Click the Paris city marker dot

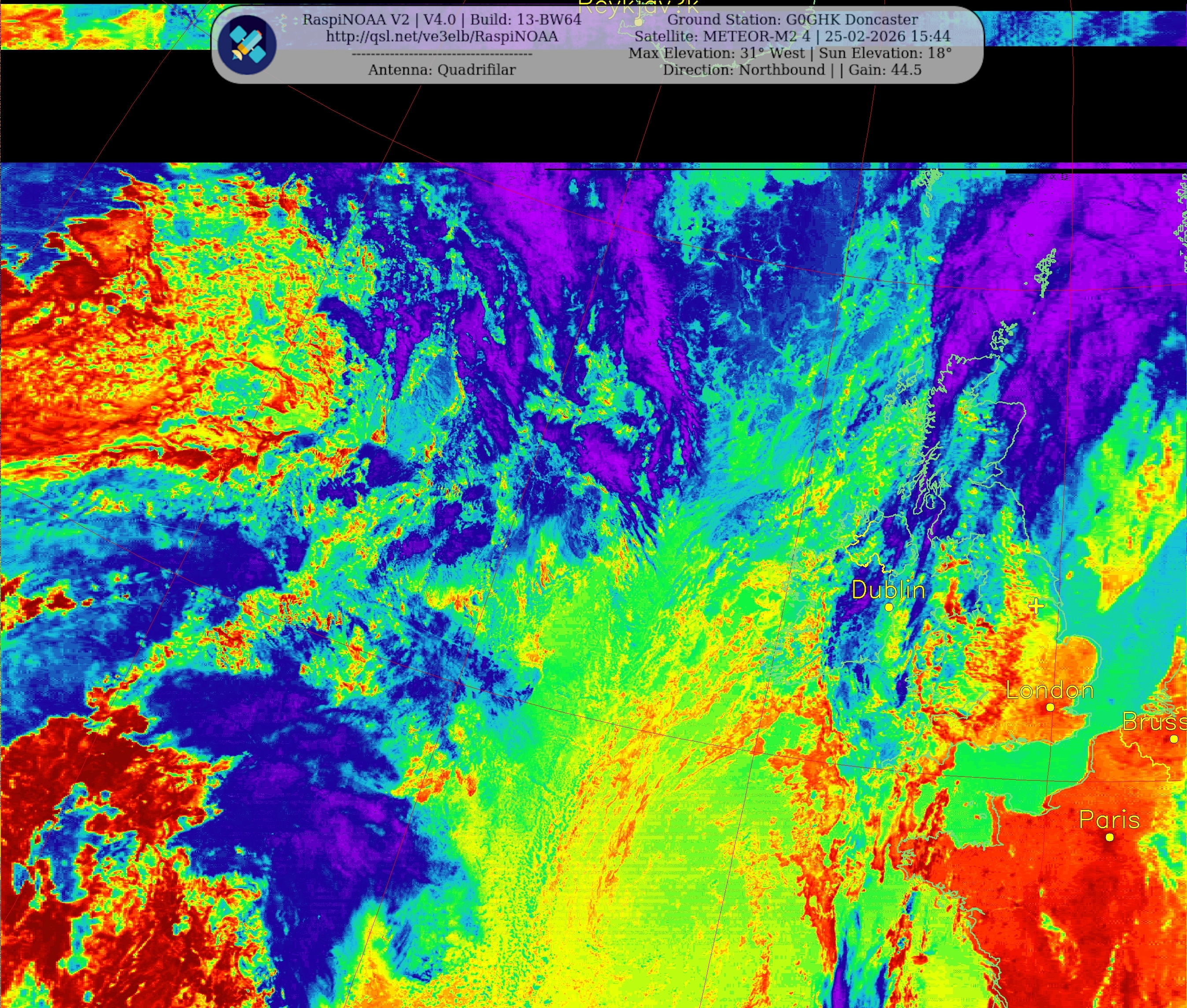(1109, 837)
